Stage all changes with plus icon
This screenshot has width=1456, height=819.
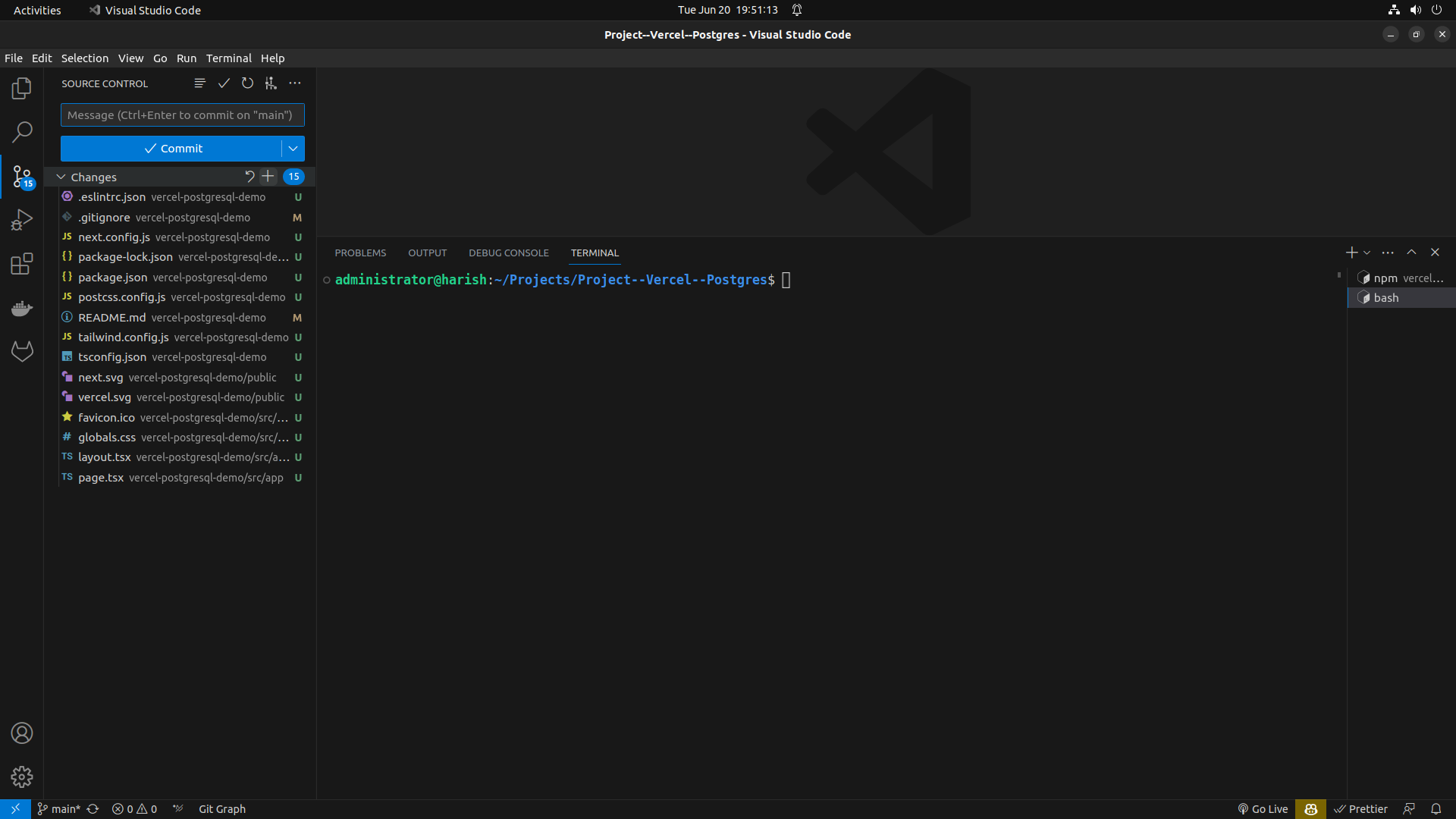coord(268,177)
